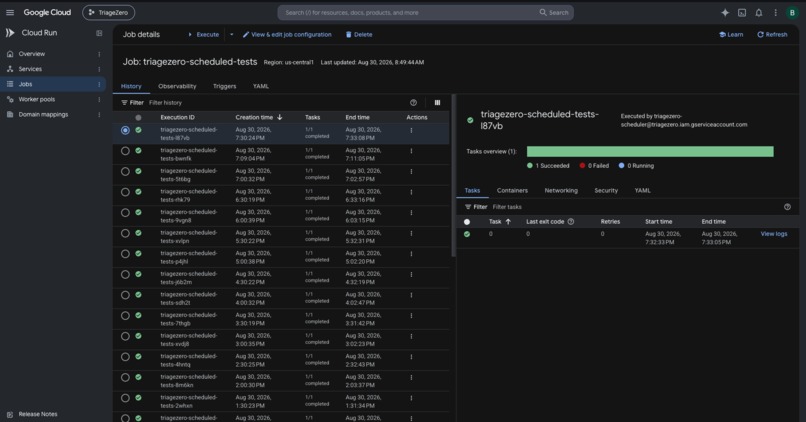This screenshot has width=806, height=422.
Task: Open the more menu beside Overview
Action: point(99,54)
